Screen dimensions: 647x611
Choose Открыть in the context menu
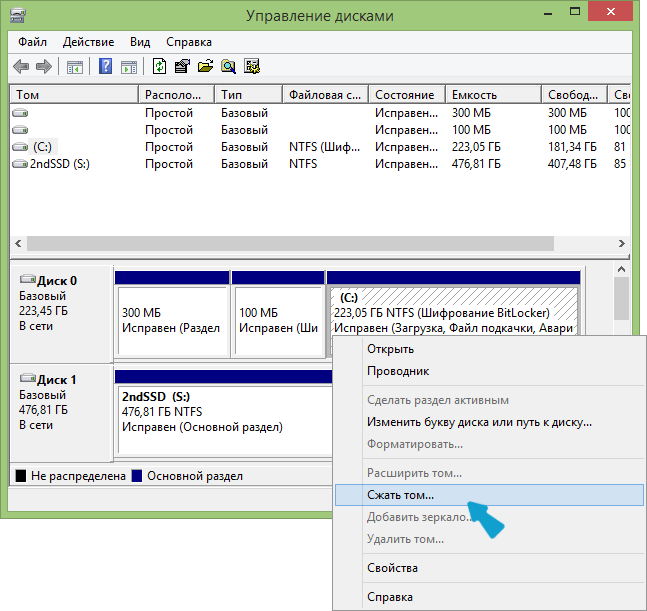click(x=489, y=349)
